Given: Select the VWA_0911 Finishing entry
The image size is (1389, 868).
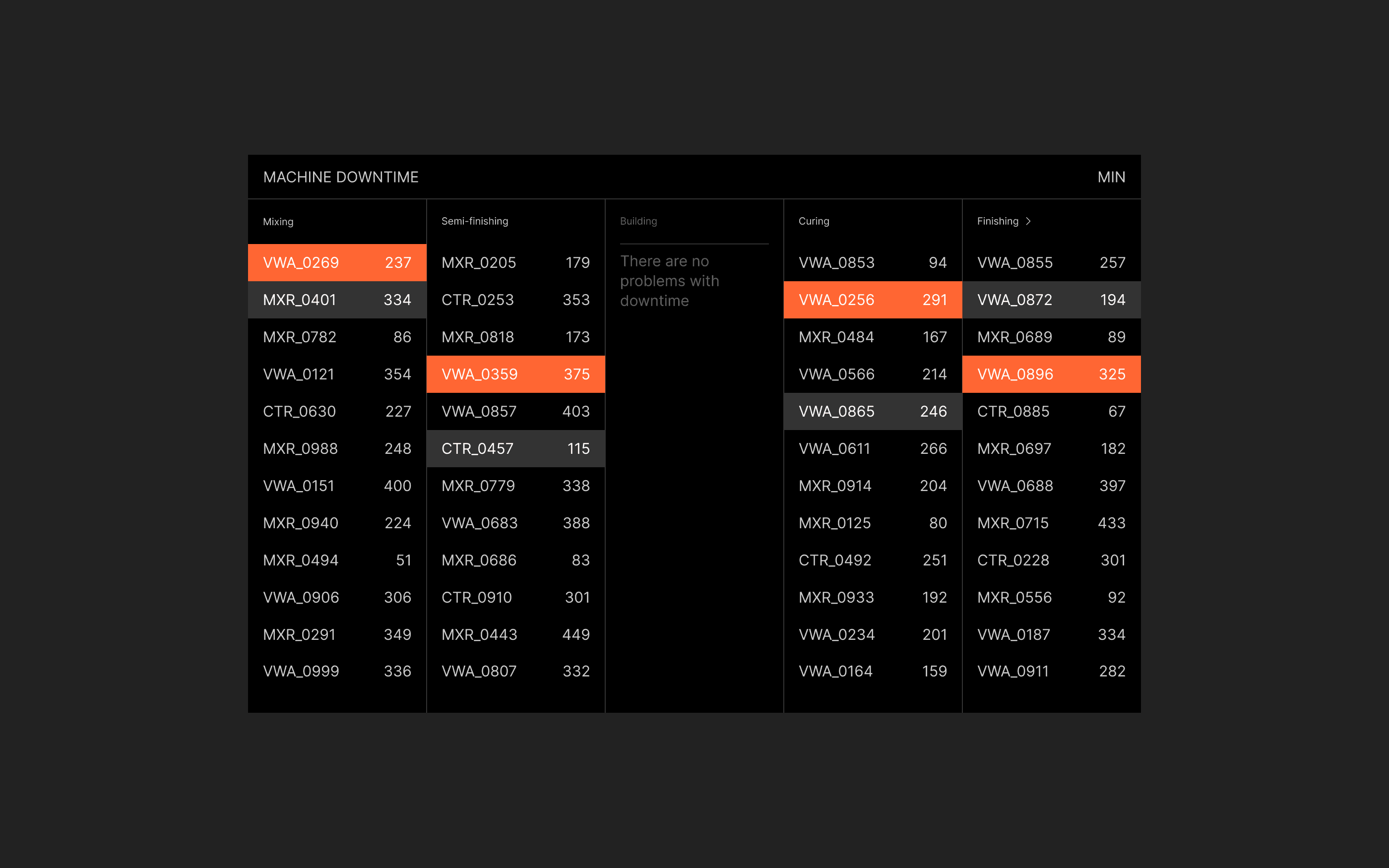Looking at the screenshot, I should [x=1051, y=671].
